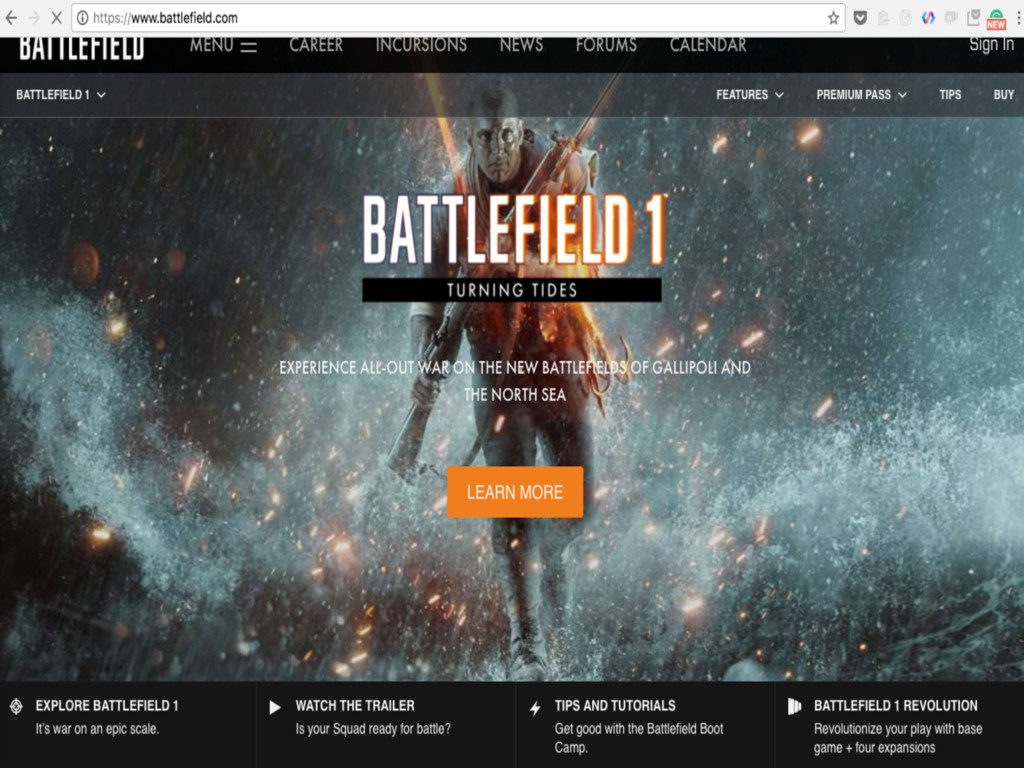Click the browser address bar URL field
The image size is (1024, 768).
click(457, 18)
